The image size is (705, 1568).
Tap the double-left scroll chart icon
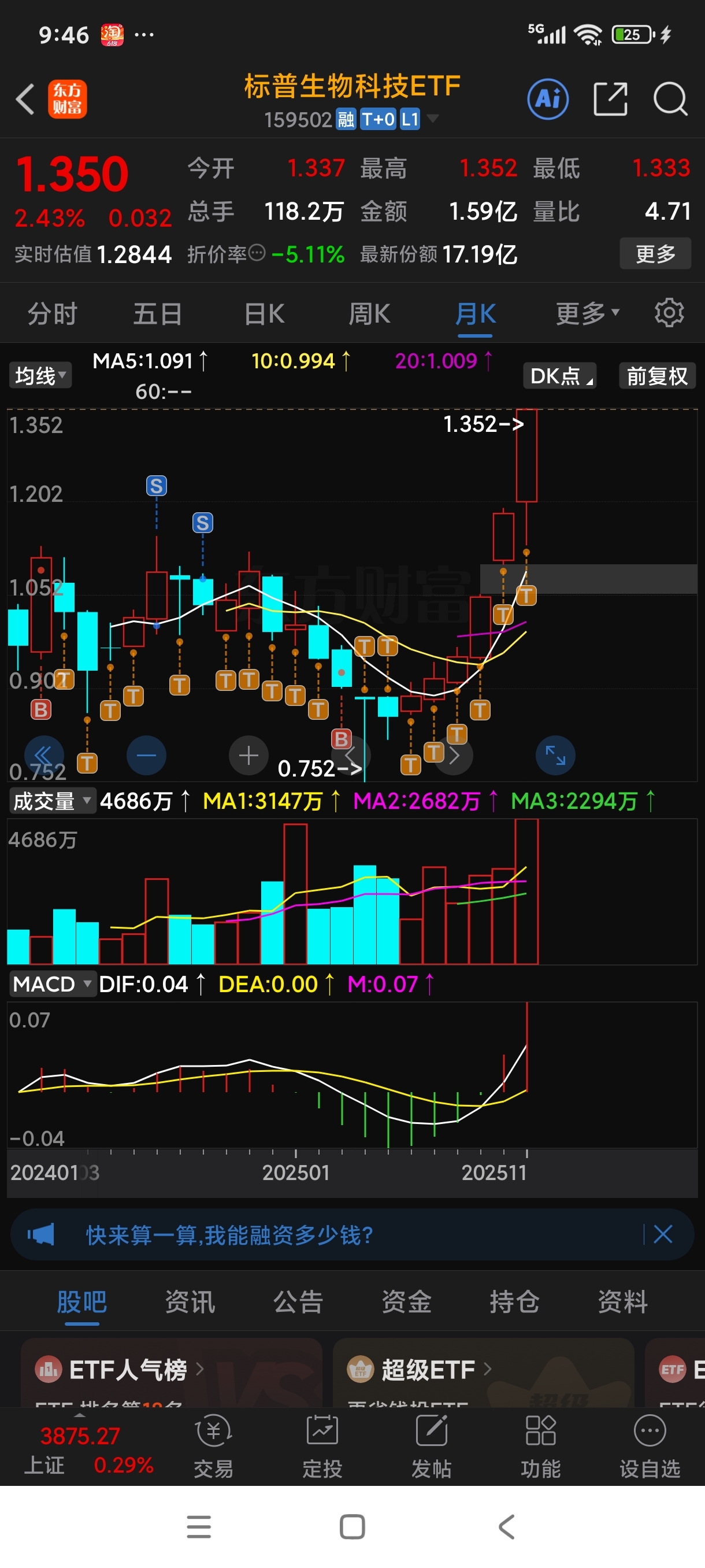click(44, 756)
